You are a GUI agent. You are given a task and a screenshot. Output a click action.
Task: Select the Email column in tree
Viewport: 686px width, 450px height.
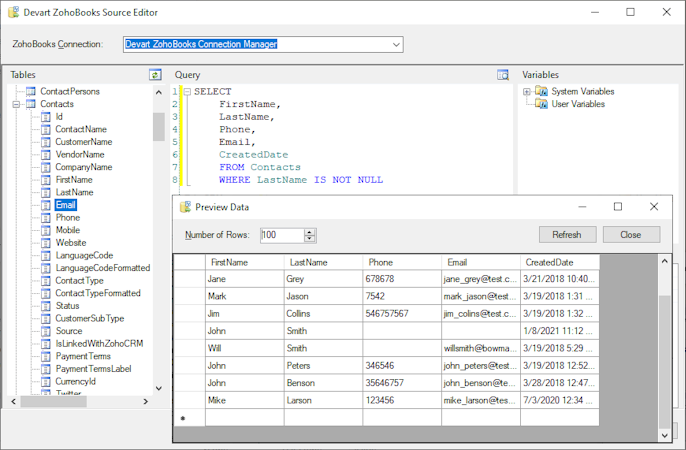coord(65,205)
